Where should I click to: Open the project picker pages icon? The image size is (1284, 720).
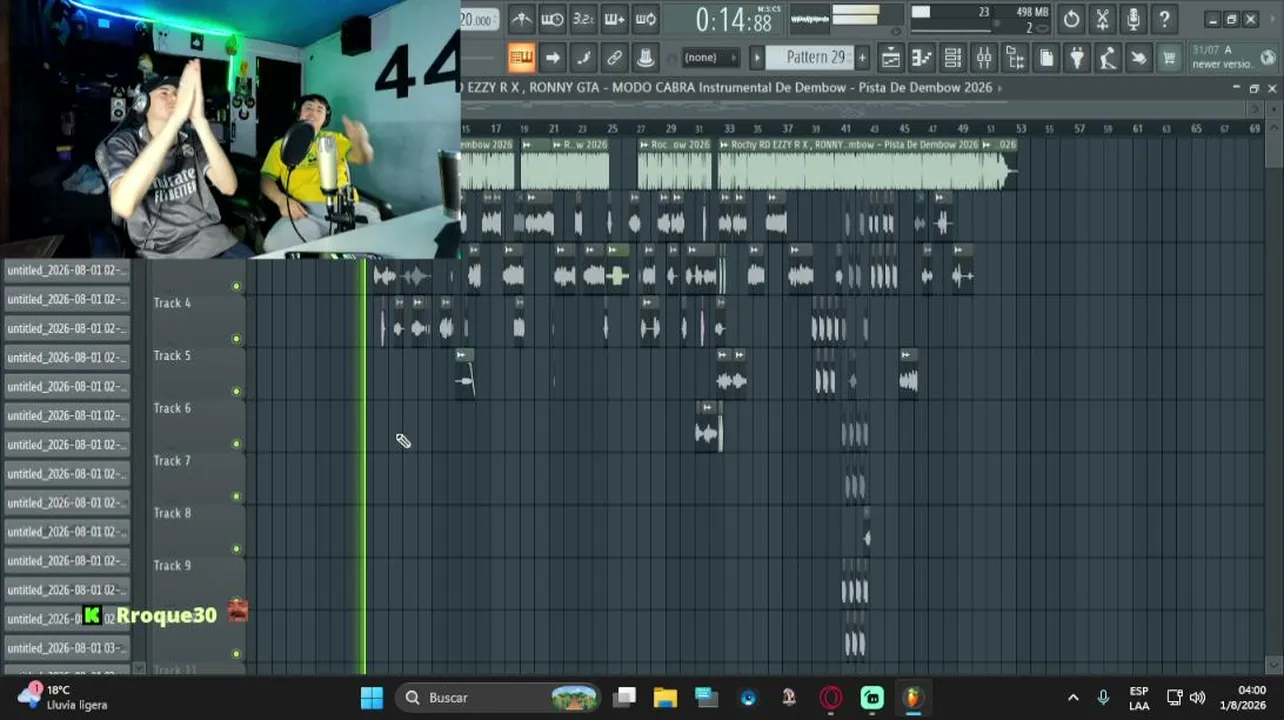[1046, 57]
